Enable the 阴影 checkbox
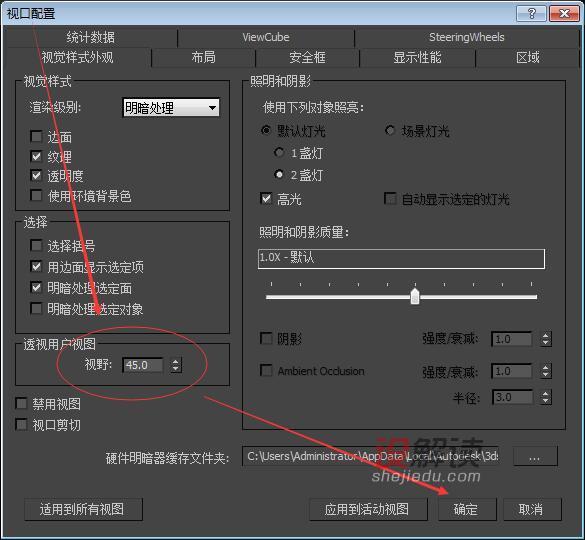 (266, 338)
